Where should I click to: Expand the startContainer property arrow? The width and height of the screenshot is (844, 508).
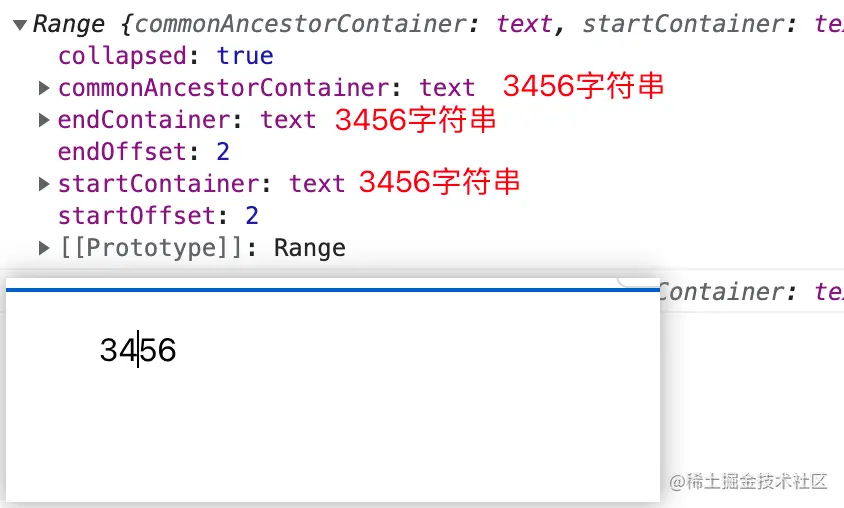44,184
